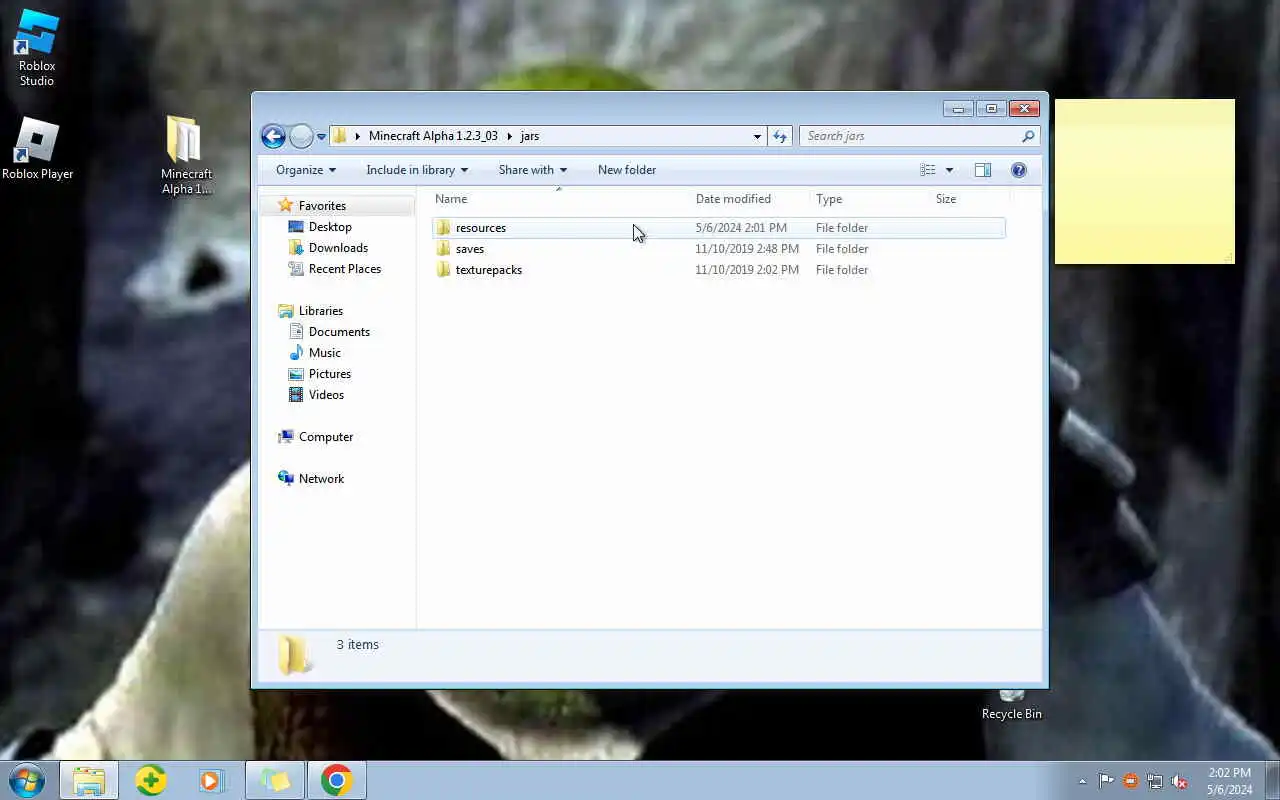Click the saves folder icon
This screenshot has height=800, width=1280.
pyautogui.click(x=444, y=249)
